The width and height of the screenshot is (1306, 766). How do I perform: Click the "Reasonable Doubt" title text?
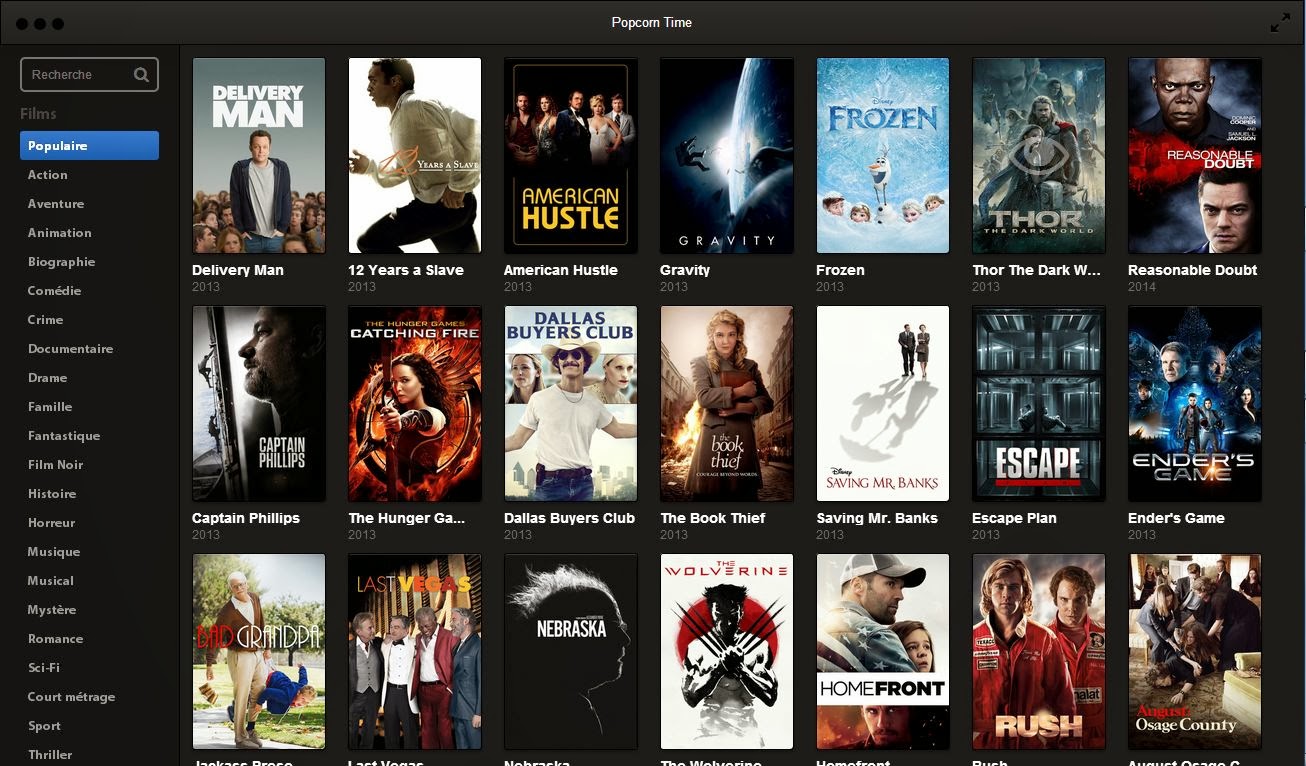click(x=1193, y=270)
